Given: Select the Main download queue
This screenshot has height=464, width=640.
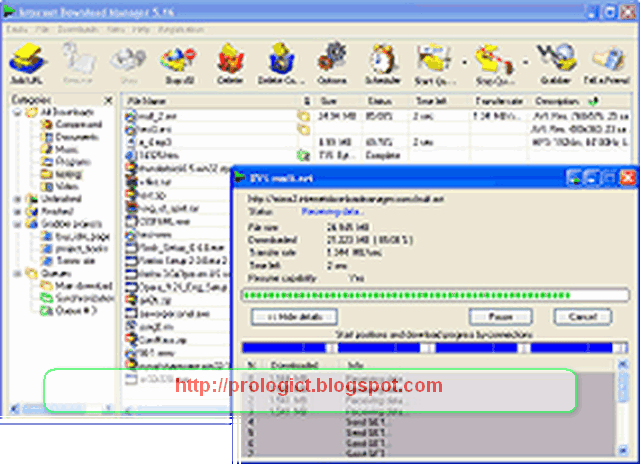Looking at the screenshot, I should click(77, 286).
